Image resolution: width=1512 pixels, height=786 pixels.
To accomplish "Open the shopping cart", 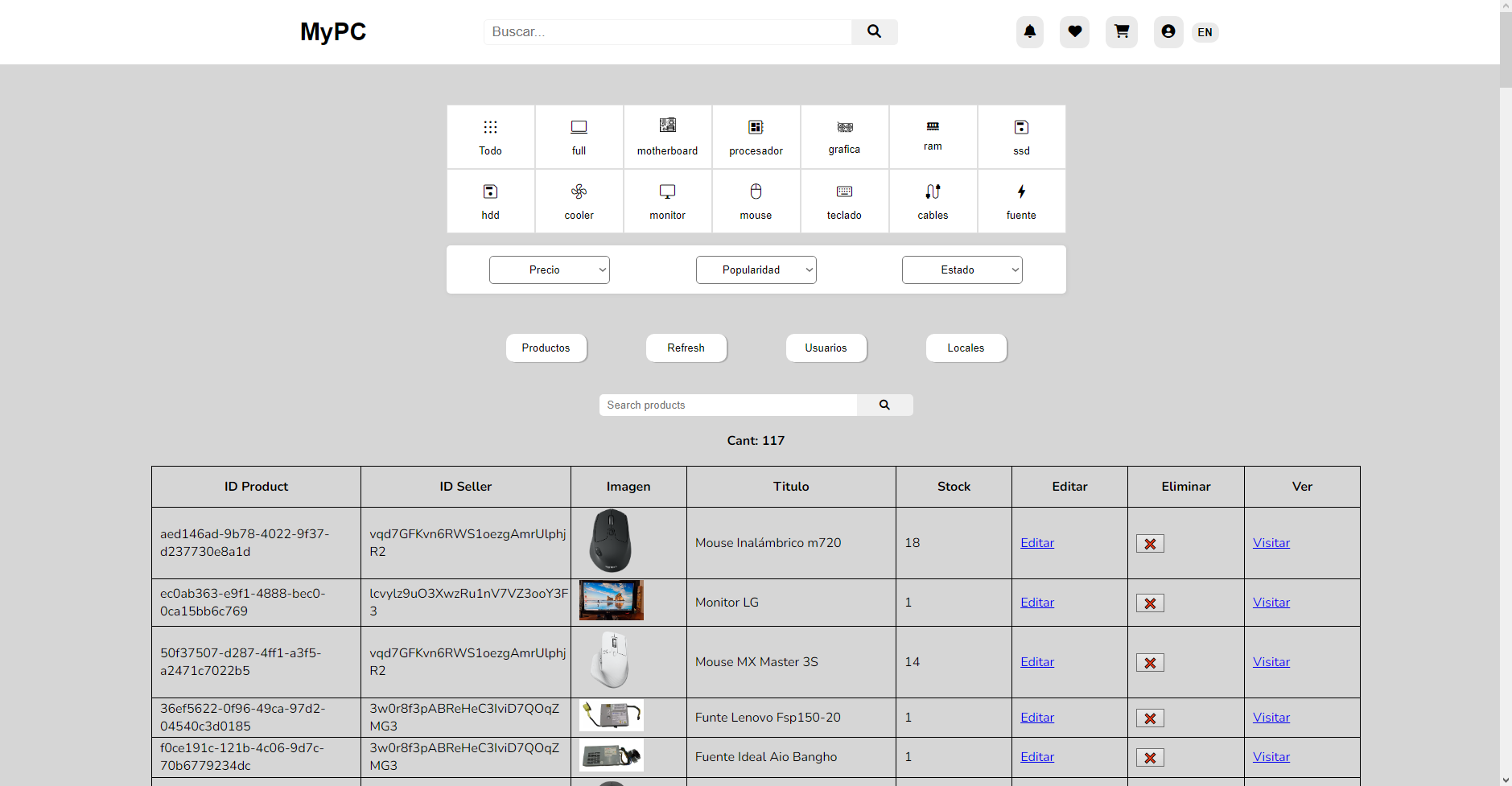I will (x=1122, y=31).
